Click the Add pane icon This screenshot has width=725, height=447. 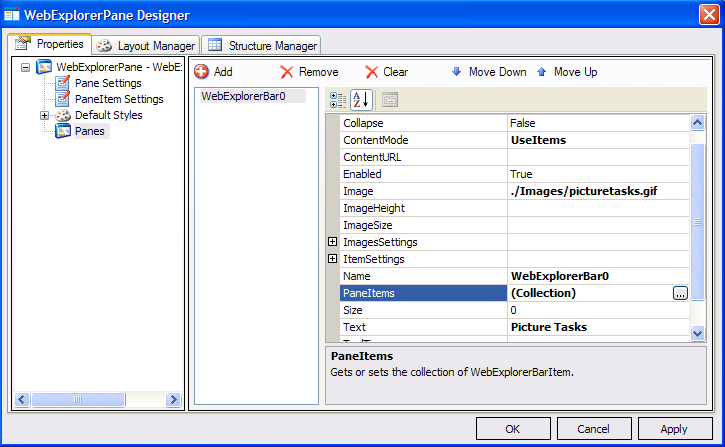pos(201,72)
